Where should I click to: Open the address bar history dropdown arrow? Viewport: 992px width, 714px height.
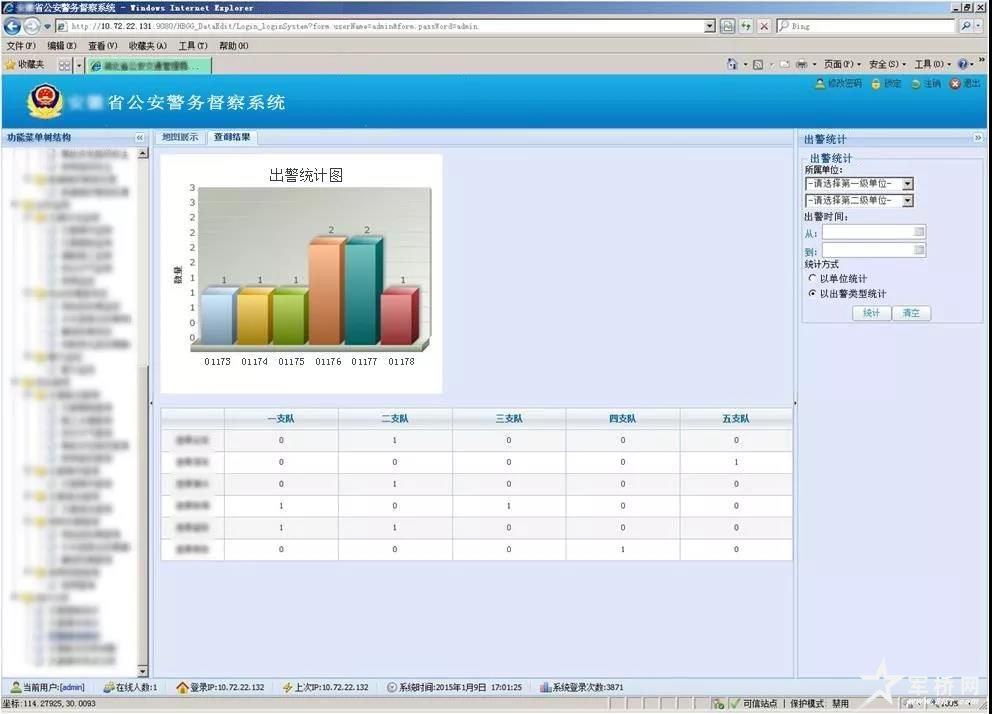710,27
